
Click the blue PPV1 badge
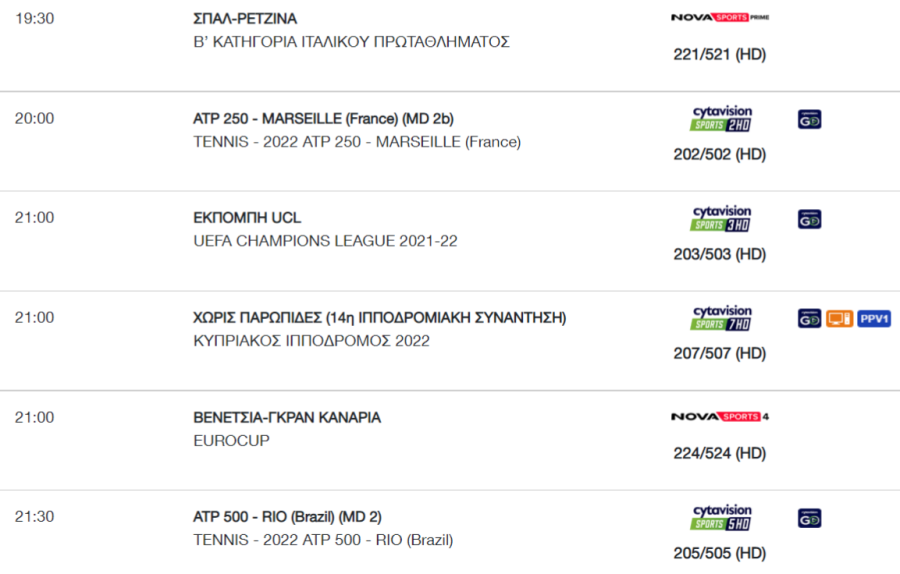pyautogui.click(x=874, y=319)
